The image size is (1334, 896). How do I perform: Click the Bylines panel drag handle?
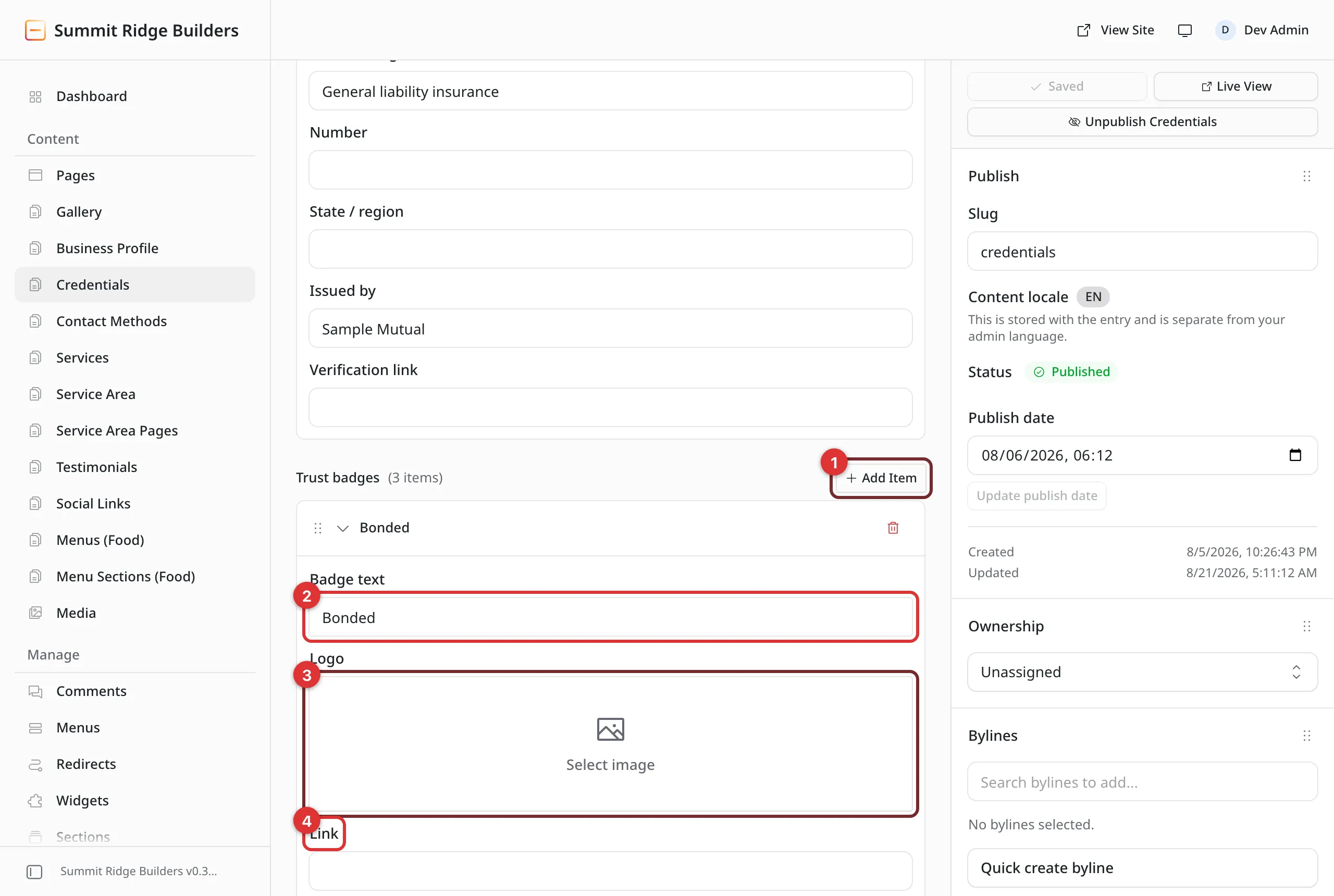(1306, 736)
